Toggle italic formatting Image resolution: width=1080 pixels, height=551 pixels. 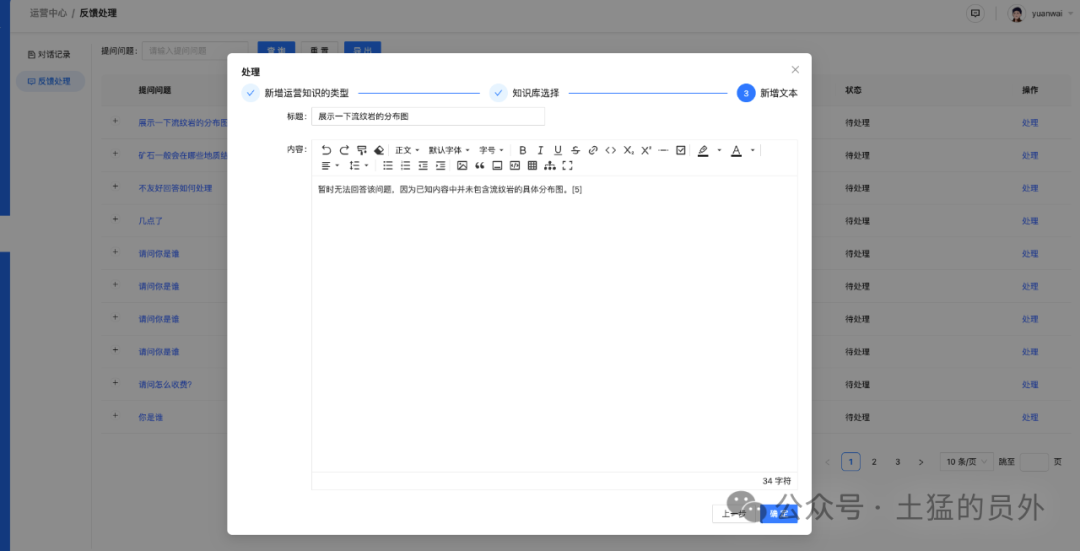540,150
